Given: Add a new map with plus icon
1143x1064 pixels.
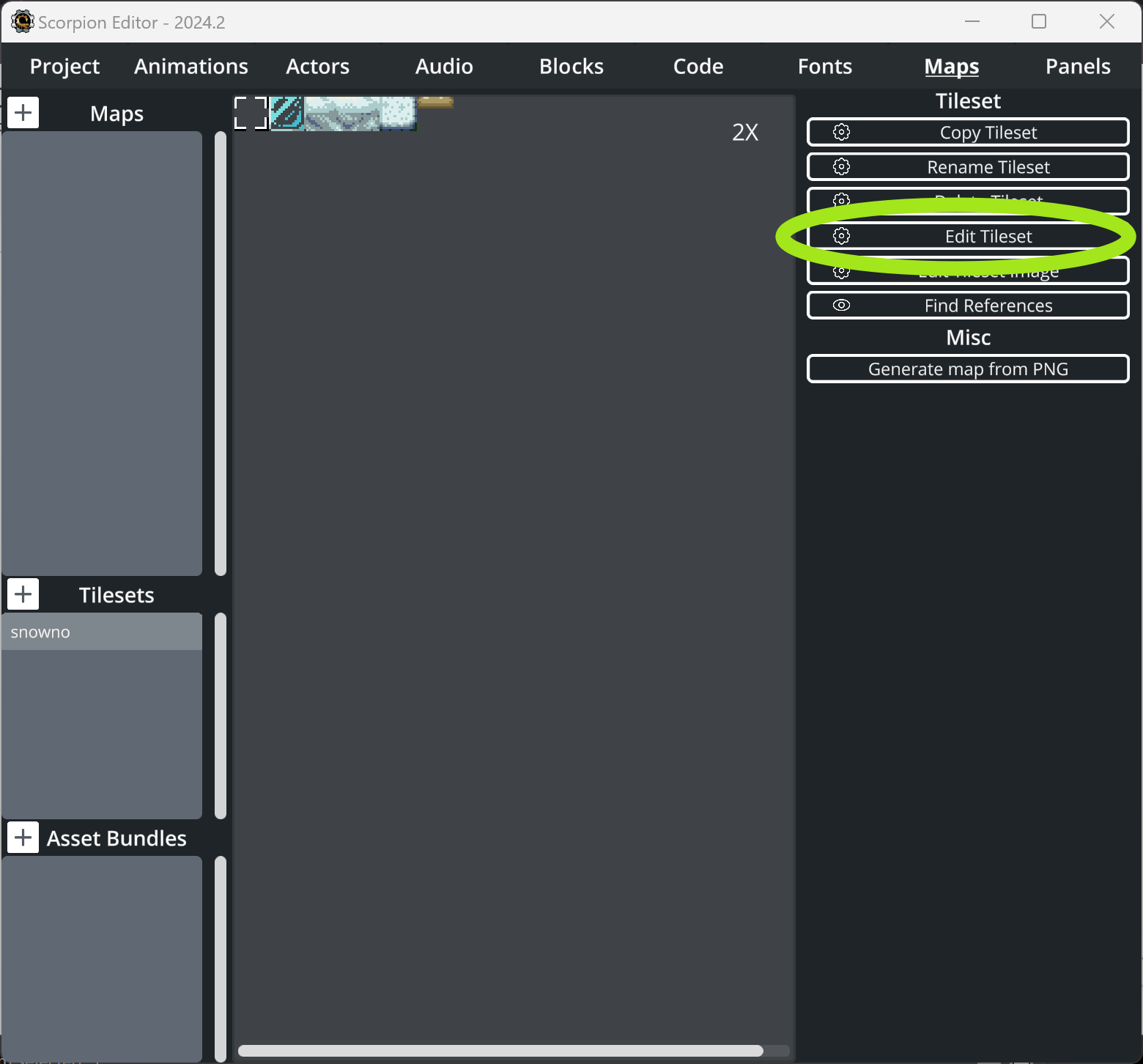Looking at the screenshot, I should coord(23,113).
